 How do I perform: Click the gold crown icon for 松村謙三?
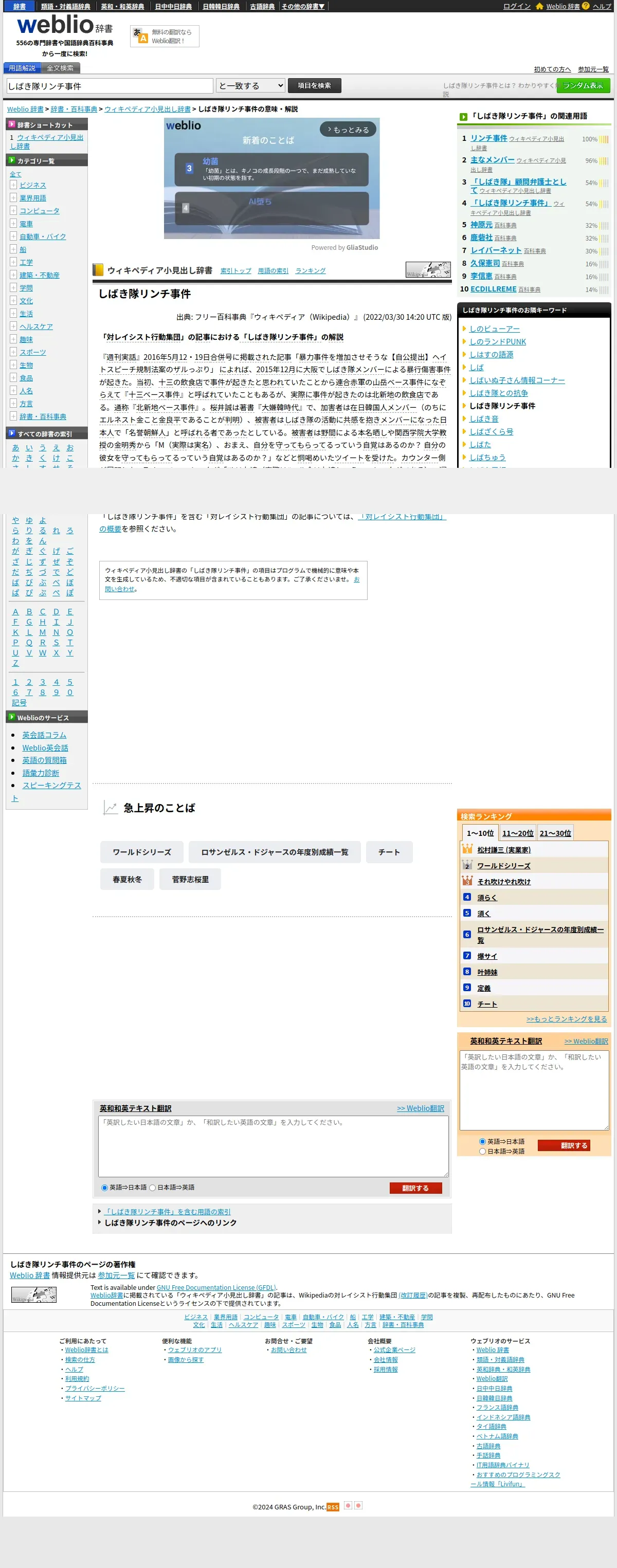(467, 849)
